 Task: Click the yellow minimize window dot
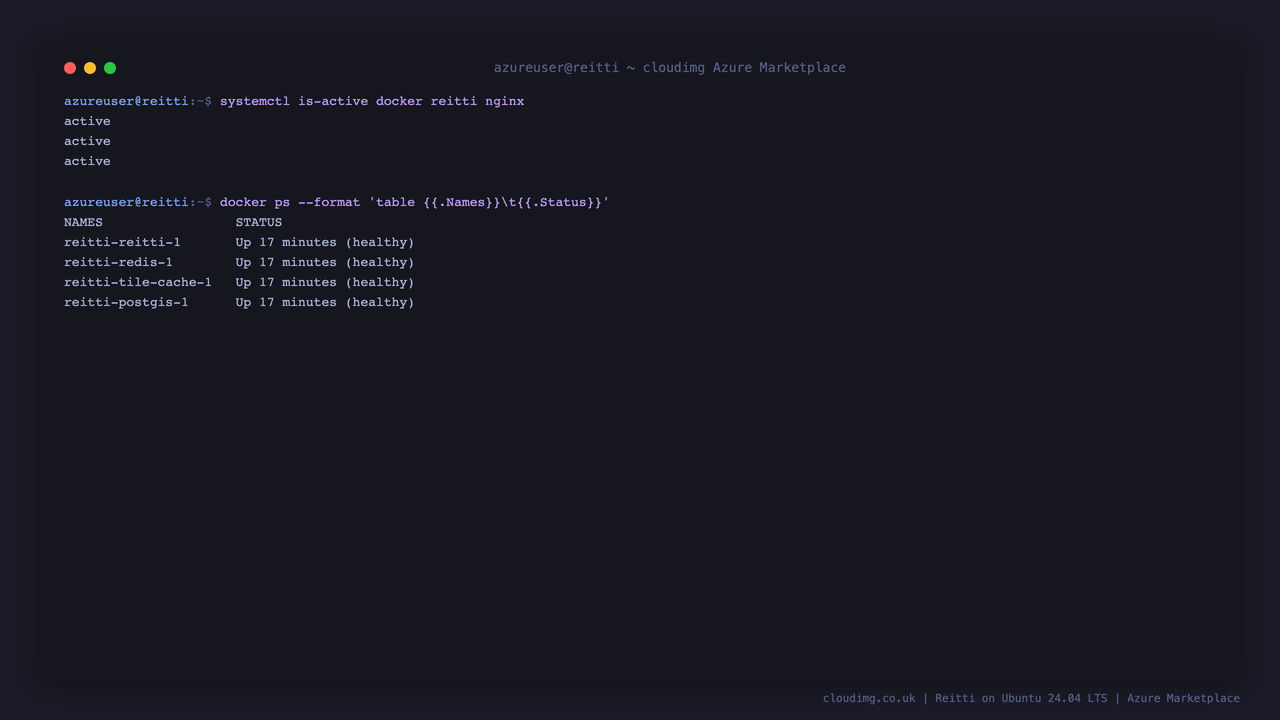90,68
